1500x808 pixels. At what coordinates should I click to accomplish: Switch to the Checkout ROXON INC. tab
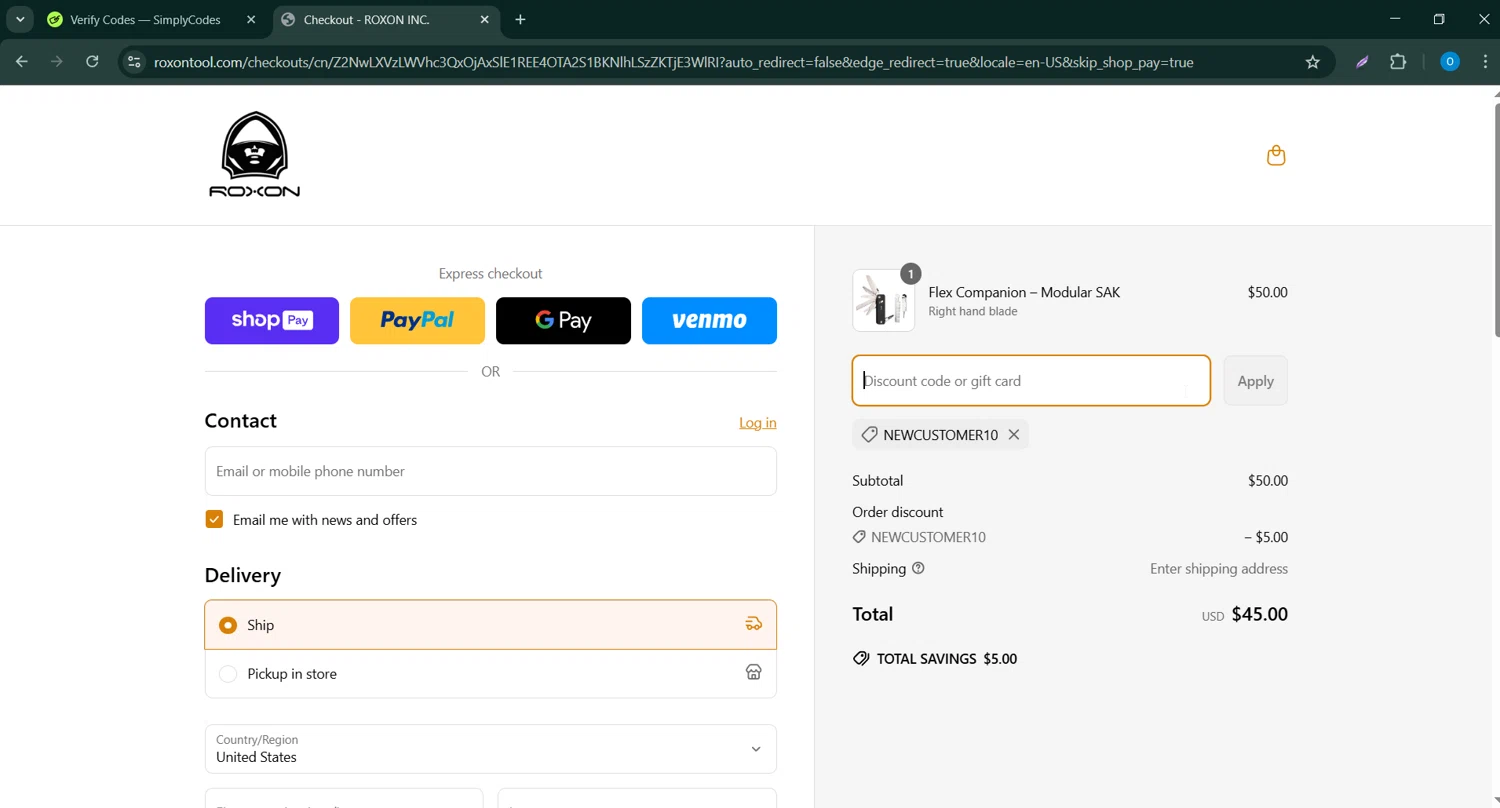click(x=367, y=19)
